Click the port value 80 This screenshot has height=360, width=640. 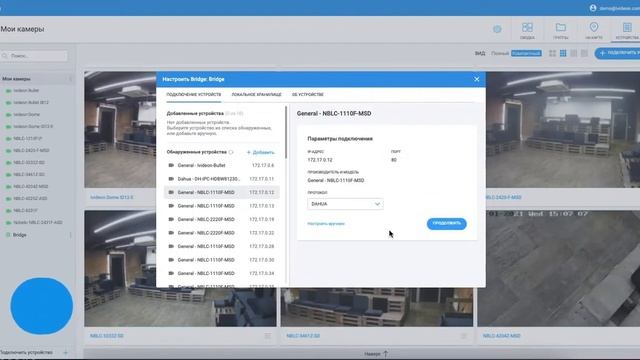tap(393, 160)
